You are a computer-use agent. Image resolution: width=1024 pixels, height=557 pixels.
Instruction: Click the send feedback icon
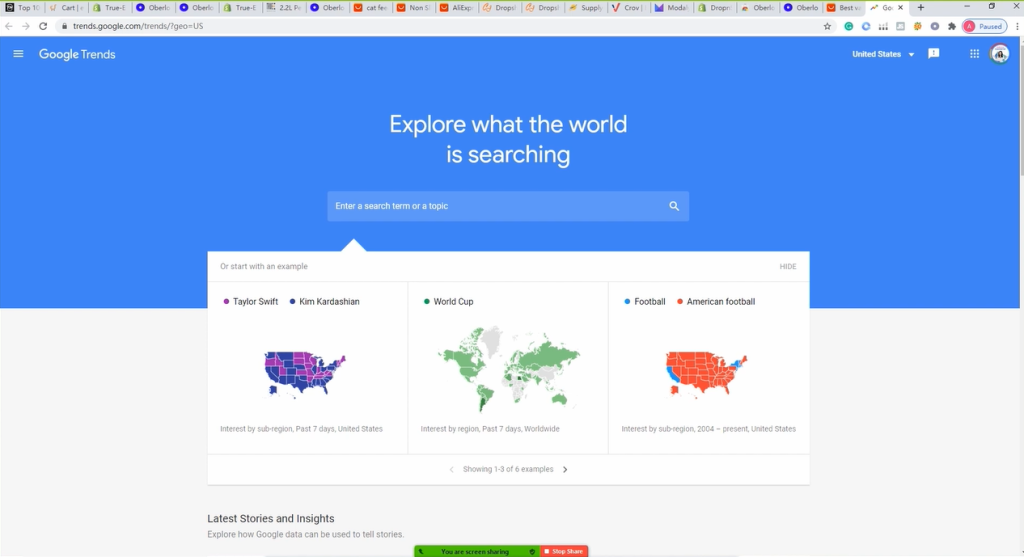pyautogui.click(x=934, y=54)
